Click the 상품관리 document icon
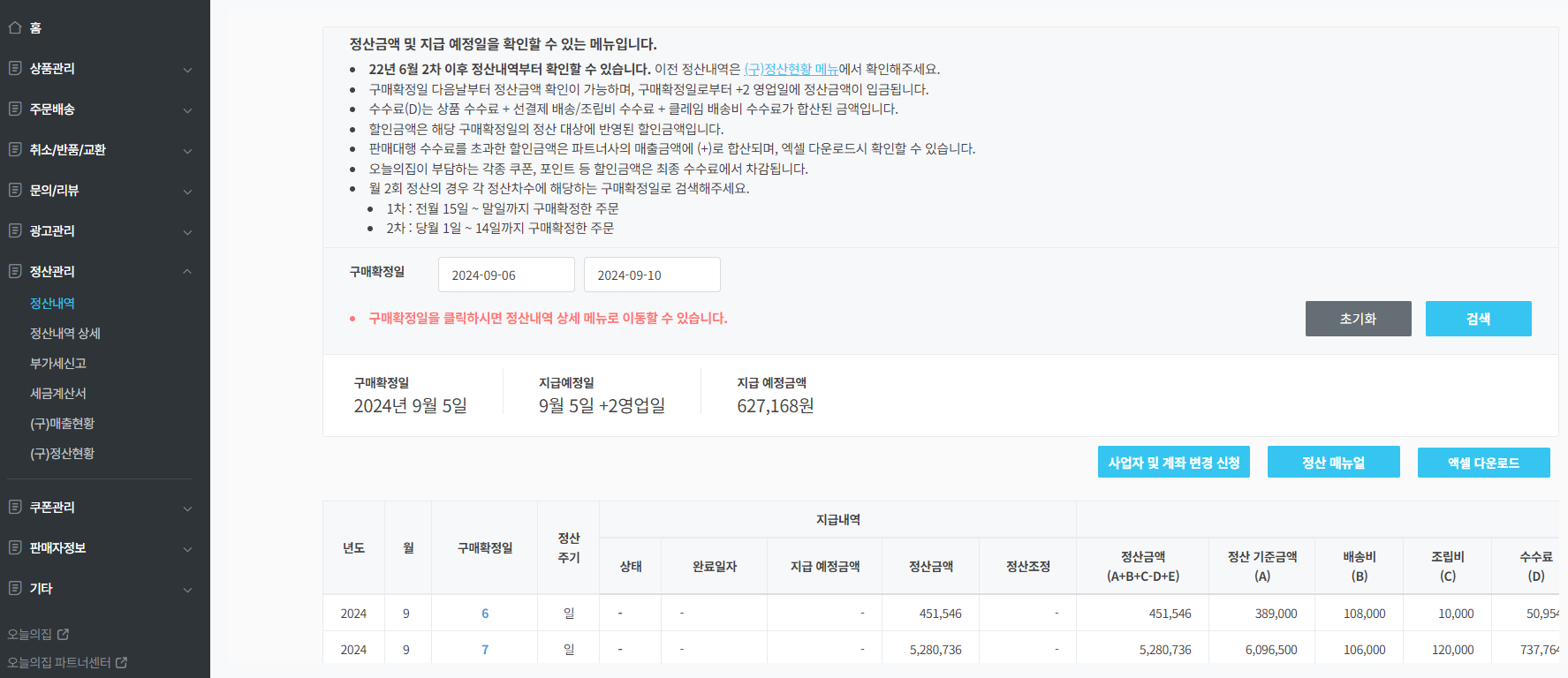The width and height of the screenshot is (1568, 678). click(15, 68)
